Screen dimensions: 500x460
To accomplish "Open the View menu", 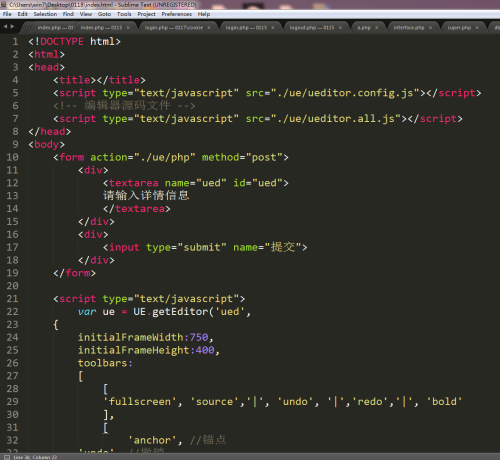I will [x=86, y=14].
